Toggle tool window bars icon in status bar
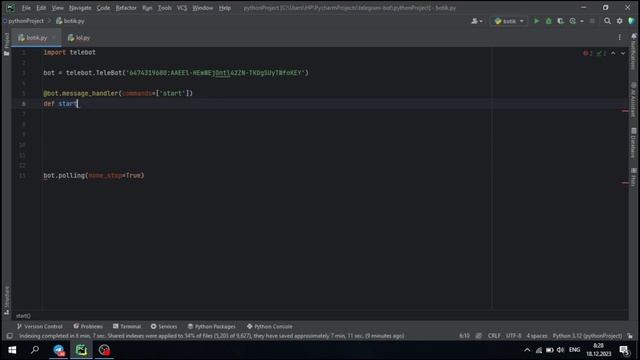This screenshot has height=360, width=640. 9,336
